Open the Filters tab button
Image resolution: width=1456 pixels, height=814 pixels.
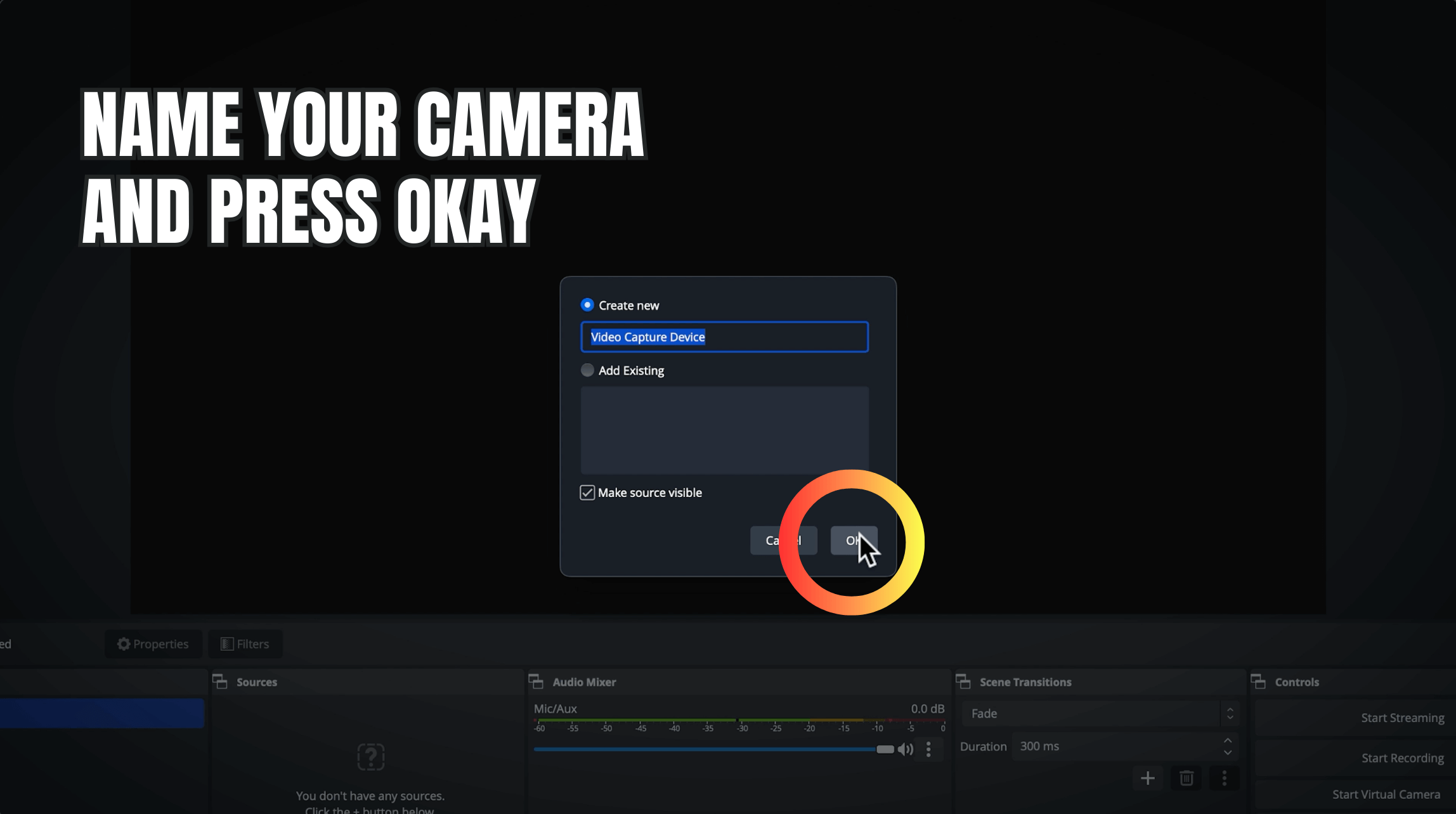(x=245, y=644)
